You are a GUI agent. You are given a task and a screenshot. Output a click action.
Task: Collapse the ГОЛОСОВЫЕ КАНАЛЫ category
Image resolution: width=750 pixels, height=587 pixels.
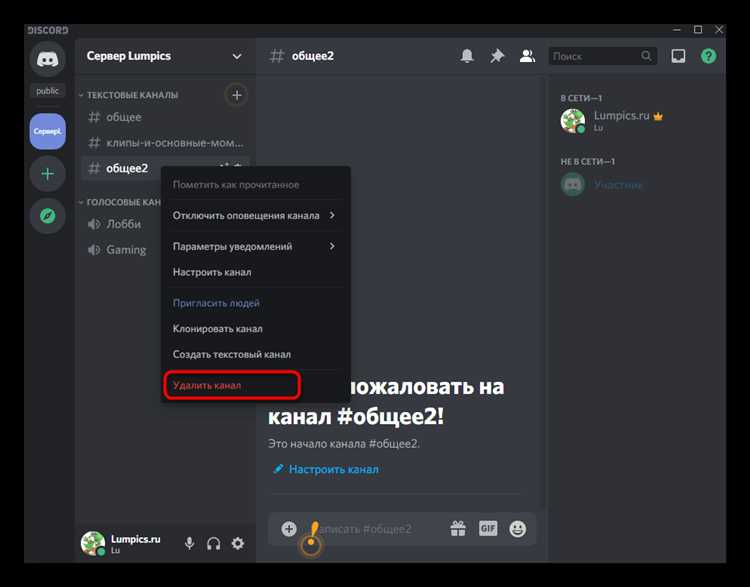[120, 202]
